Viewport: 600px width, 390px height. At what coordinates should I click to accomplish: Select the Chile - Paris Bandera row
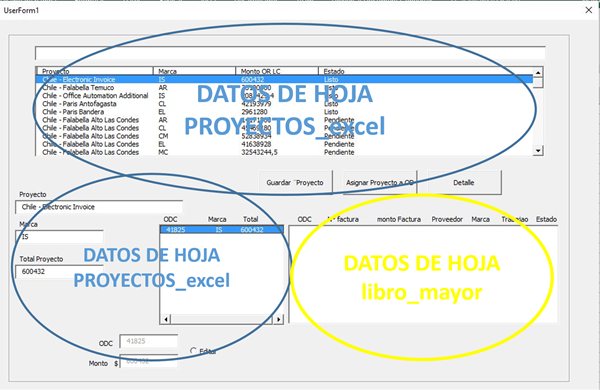tap(284, 112)
